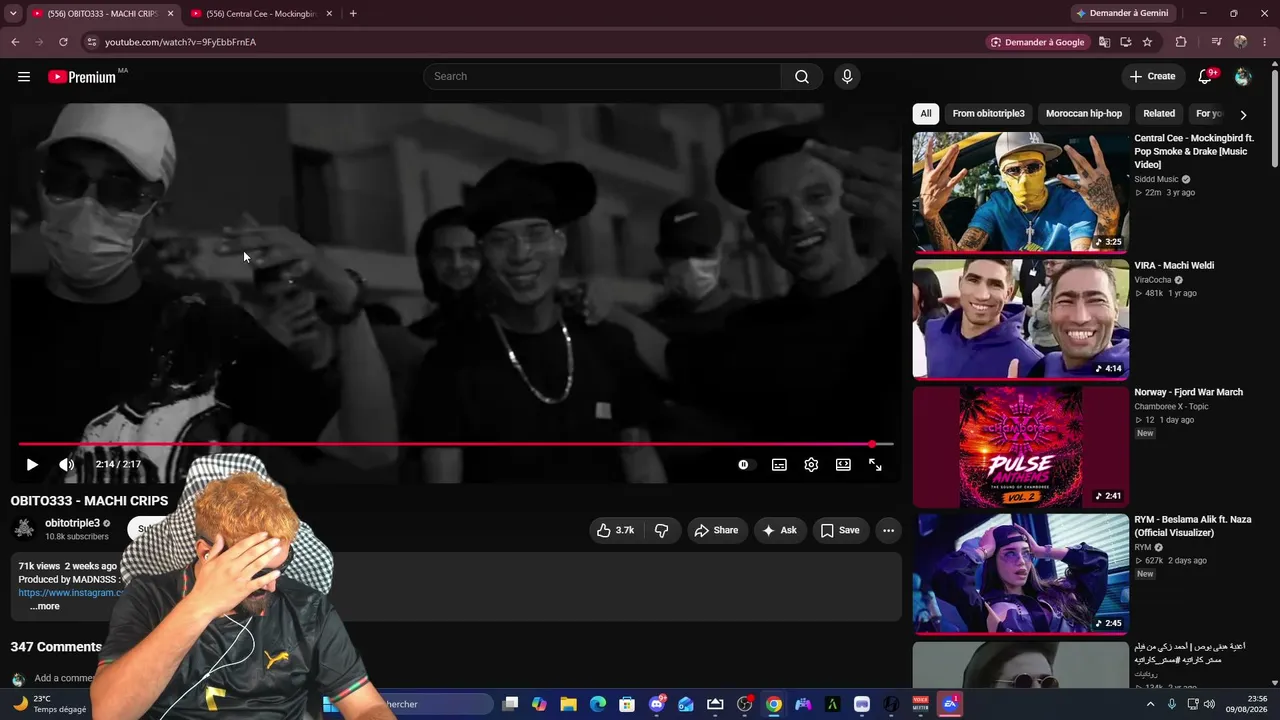Screen dimensions: 1280x720
Task: Share the OBITO333 video
Action: (x=717, y=530)
